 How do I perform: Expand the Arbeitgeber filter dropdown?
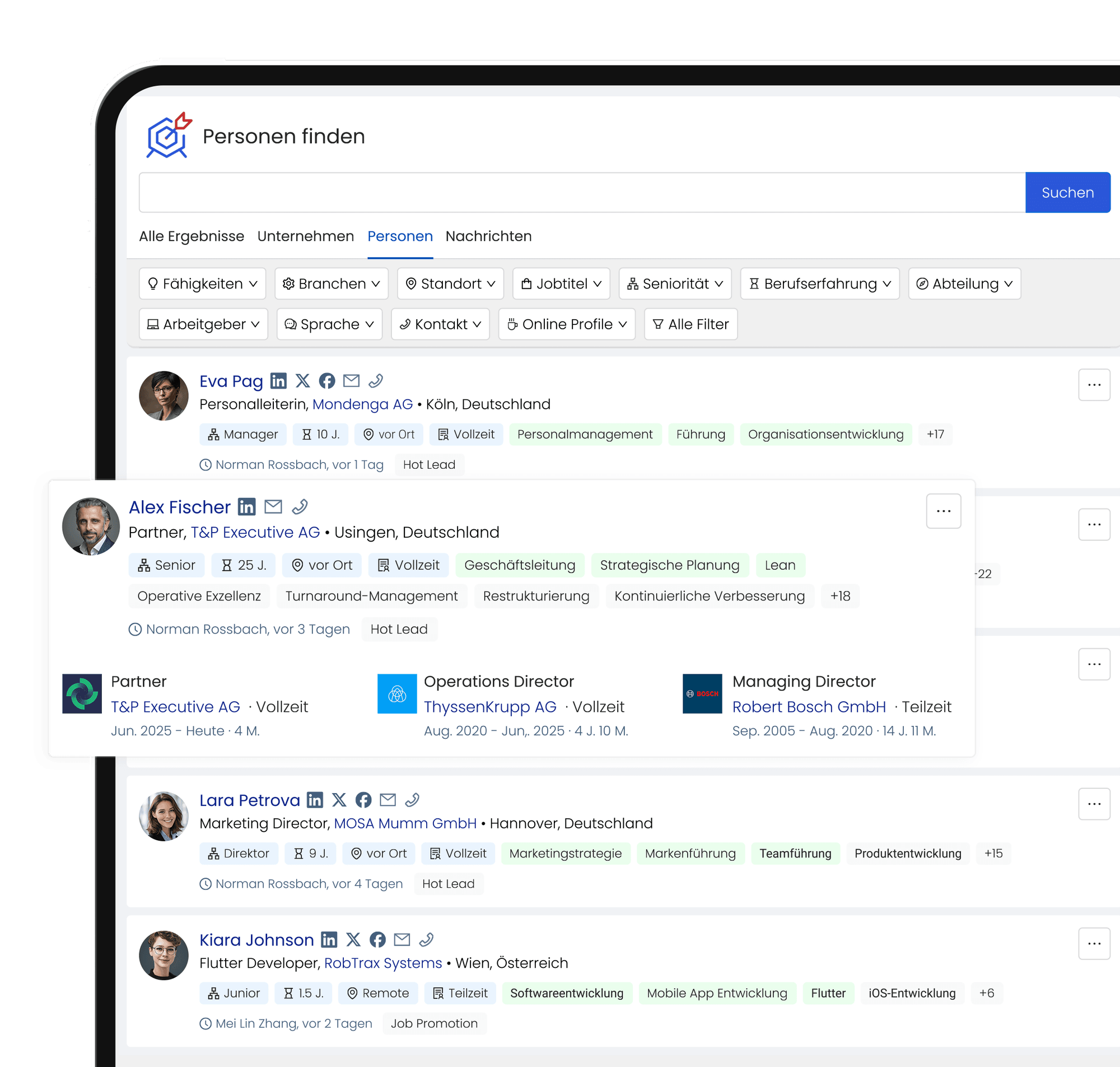click(203, 324)
